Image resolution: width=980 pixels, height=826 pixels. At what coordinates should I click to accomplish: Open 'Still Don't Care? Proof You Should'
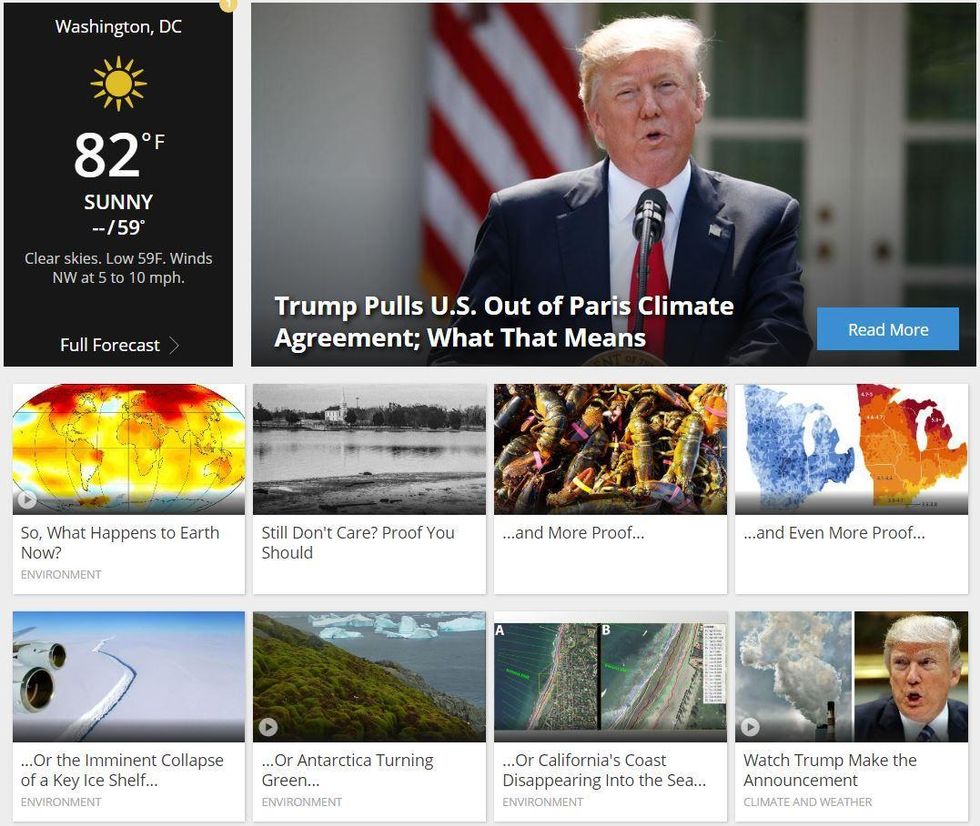point(358,542)
